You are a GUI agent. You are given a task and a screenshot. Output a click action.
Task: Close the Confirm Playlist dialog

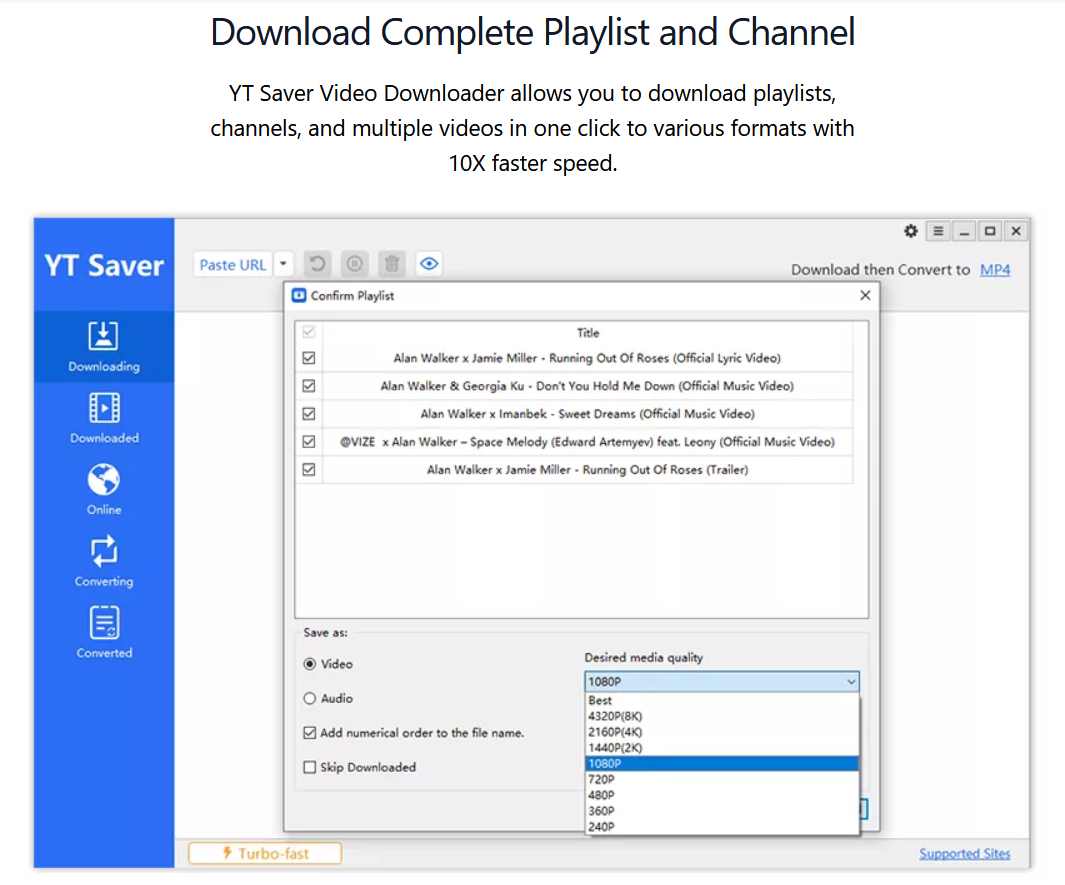(865, 295)
